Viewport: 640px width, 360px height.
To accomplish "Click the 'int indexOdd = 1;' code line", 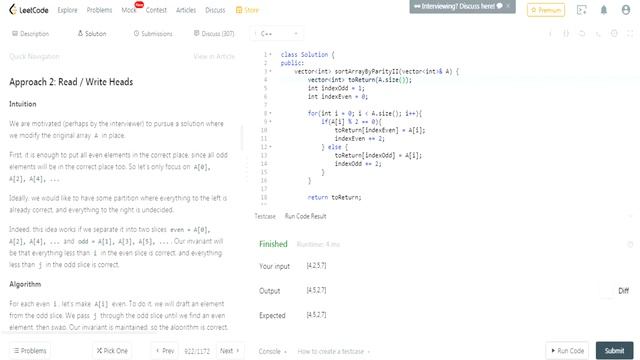I will pos(336,88).
